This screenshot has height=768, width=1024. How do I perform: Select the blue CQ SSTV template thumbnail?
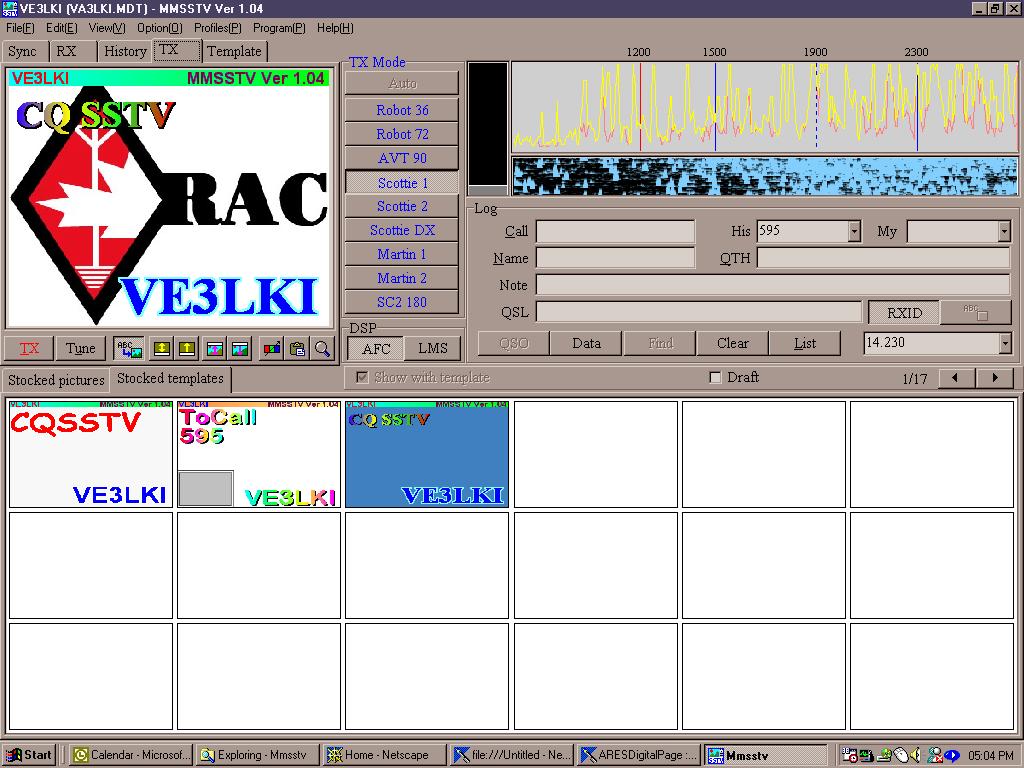click(x=426, y=454)
